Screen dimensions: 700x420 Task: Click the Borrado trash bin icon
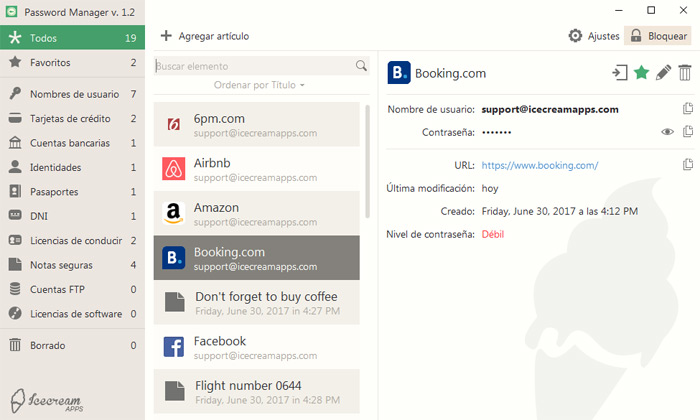(x=15, y=345)
